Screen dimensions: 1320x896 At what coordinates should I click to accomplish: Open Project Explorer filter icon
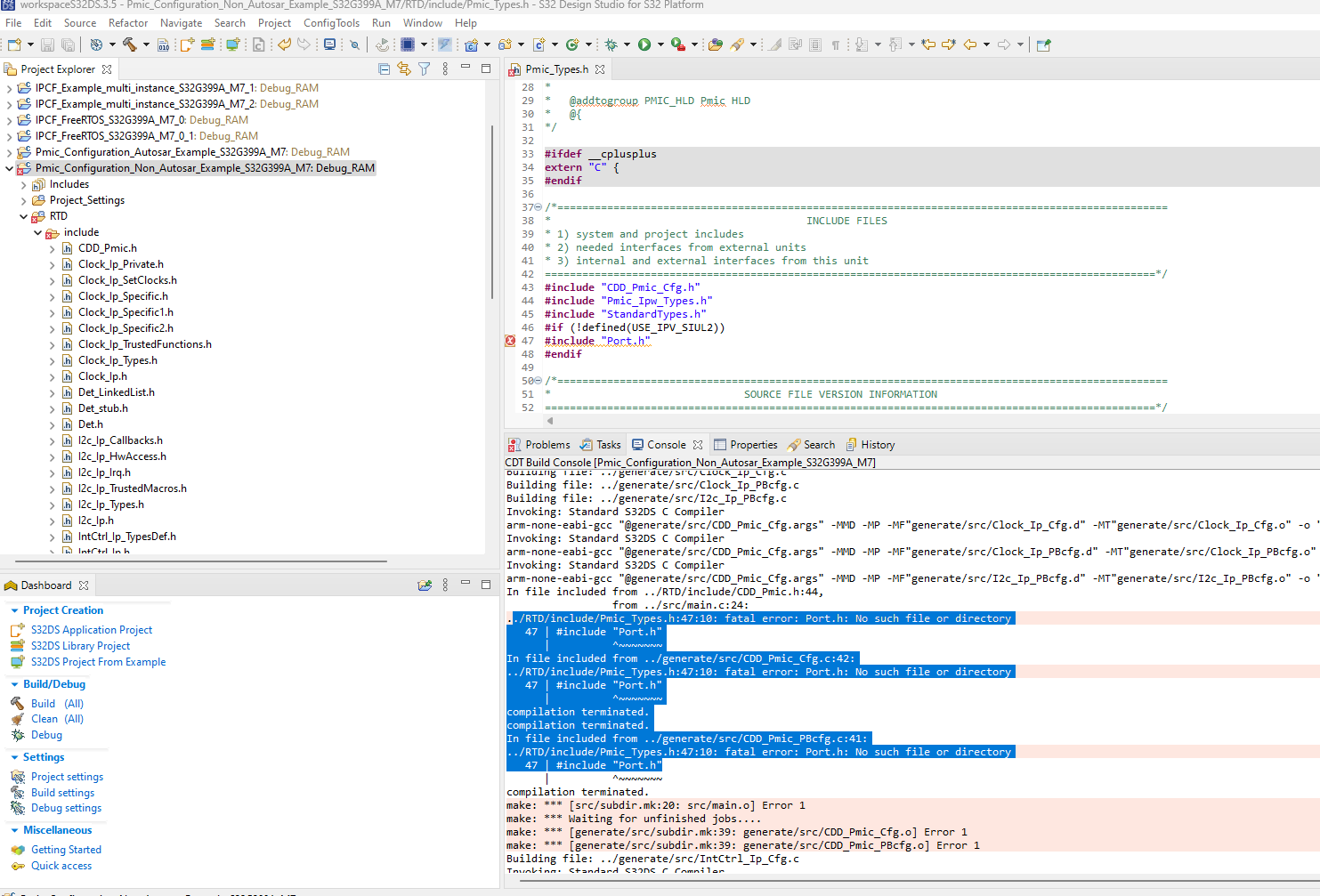[424, 69]
